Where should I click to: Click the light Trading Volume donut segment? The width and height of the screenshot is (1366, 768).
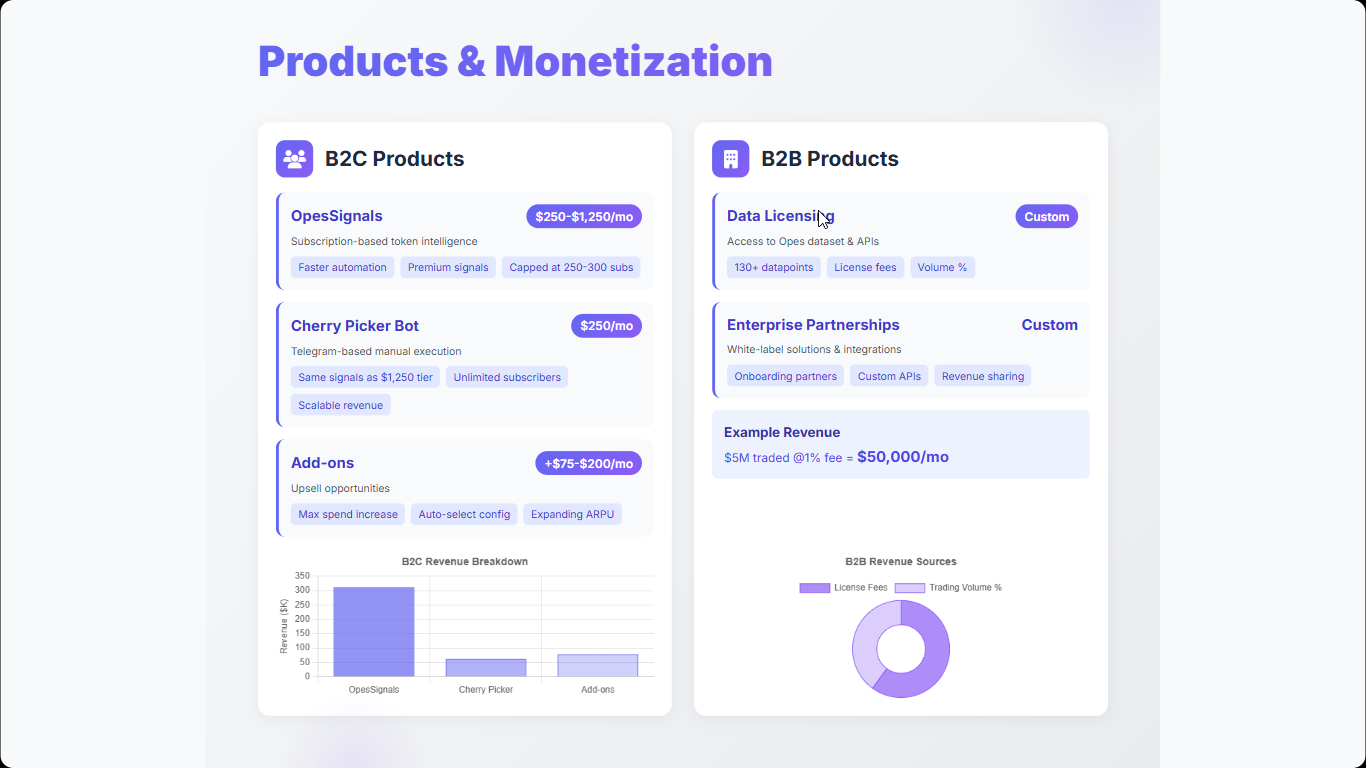865,640
